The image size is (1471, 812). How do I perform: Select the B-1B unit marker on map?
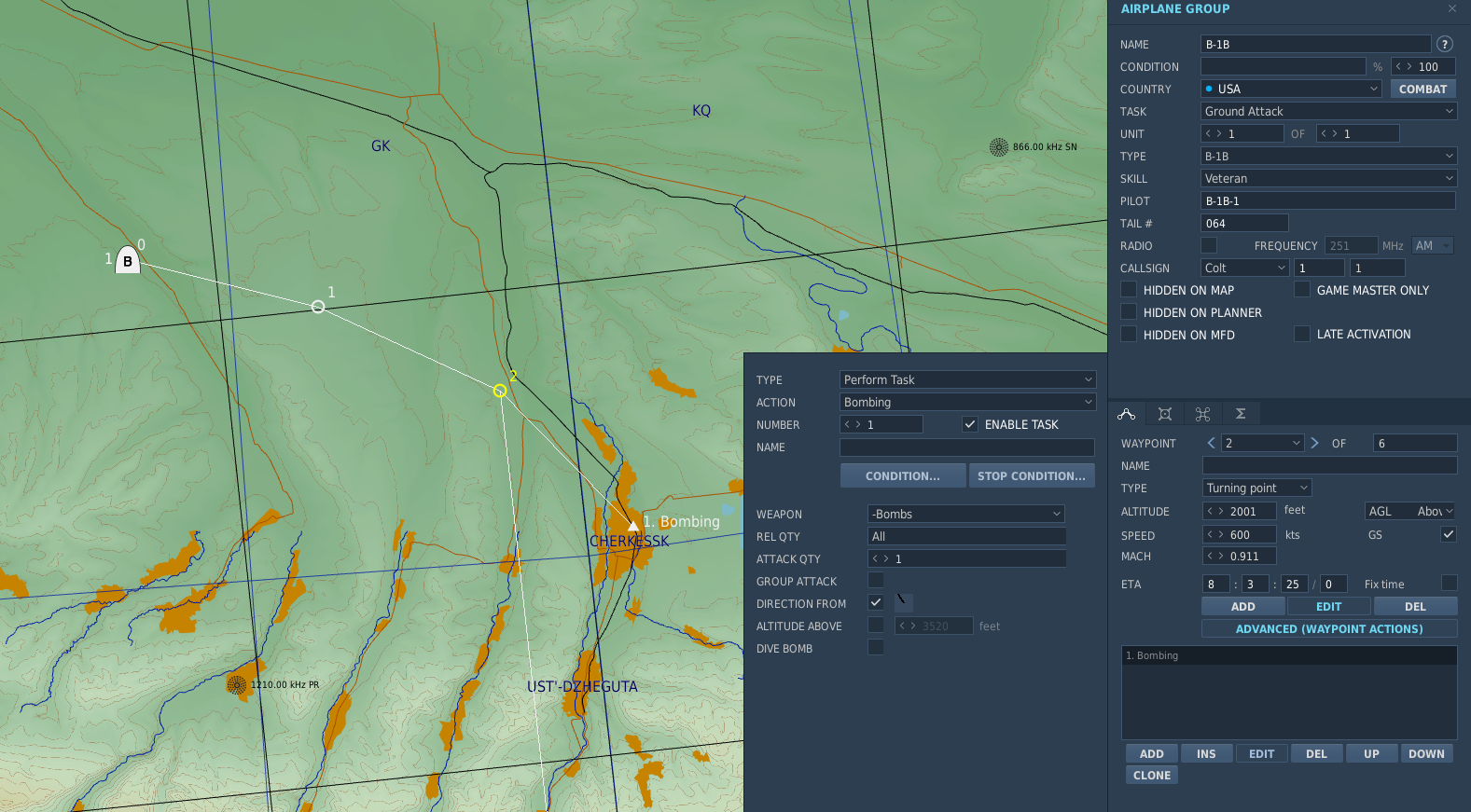click(128, 260)
